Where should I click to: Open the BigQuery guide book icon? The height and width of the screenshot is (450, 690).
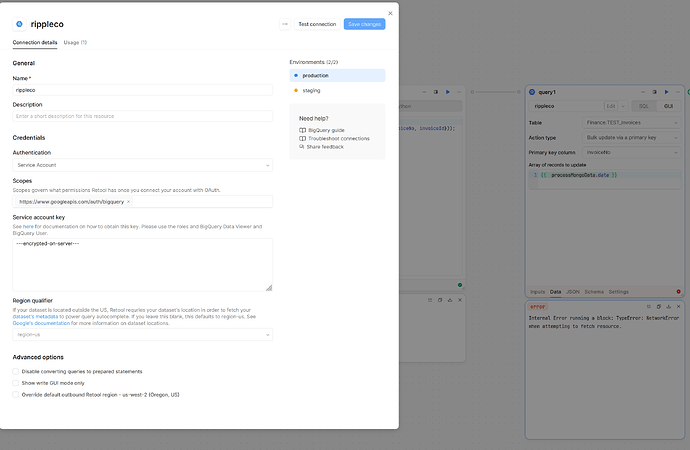click(303, 130)
